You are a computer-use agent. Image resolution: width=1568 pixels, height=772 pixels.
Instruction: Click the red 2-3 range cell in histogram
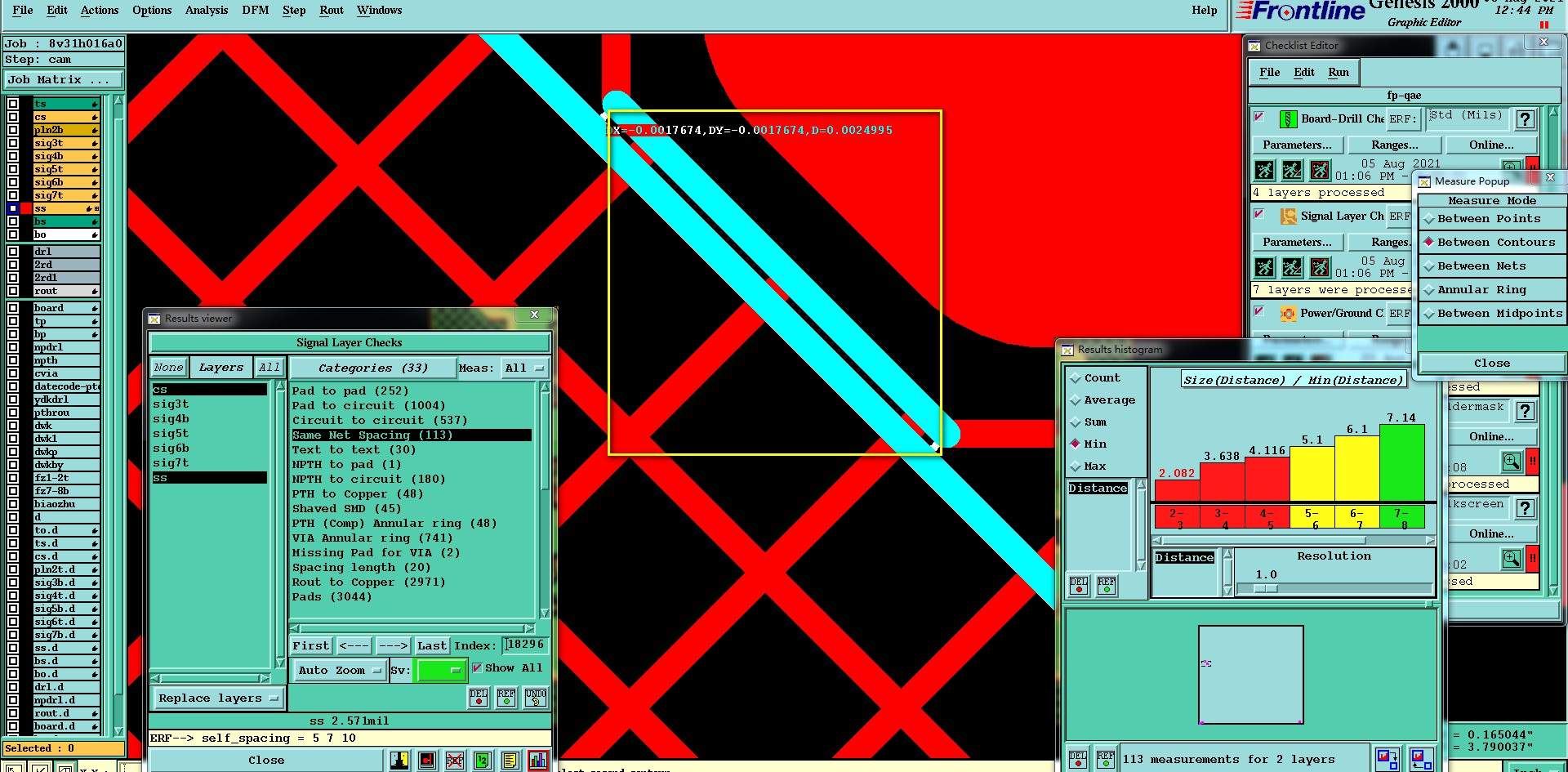pyautogui.click(x=1177, y=518)
